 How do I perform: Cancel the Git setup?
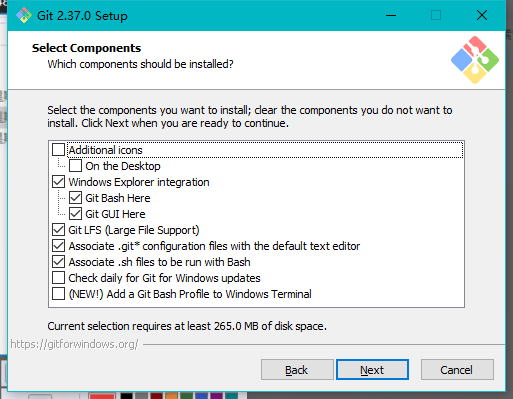click(457, 370)
